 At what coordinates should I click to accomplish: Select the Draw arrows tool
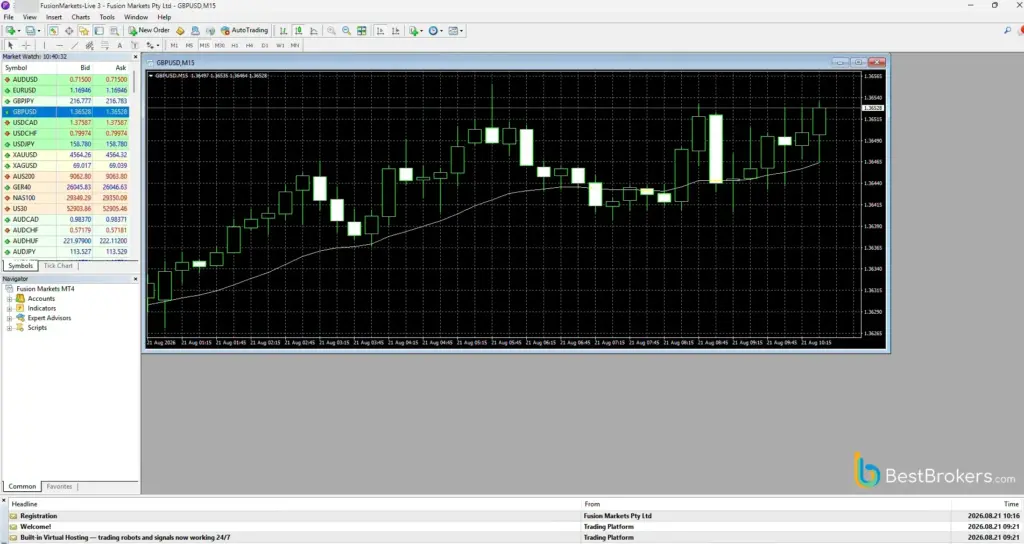(x=150, y=45)
